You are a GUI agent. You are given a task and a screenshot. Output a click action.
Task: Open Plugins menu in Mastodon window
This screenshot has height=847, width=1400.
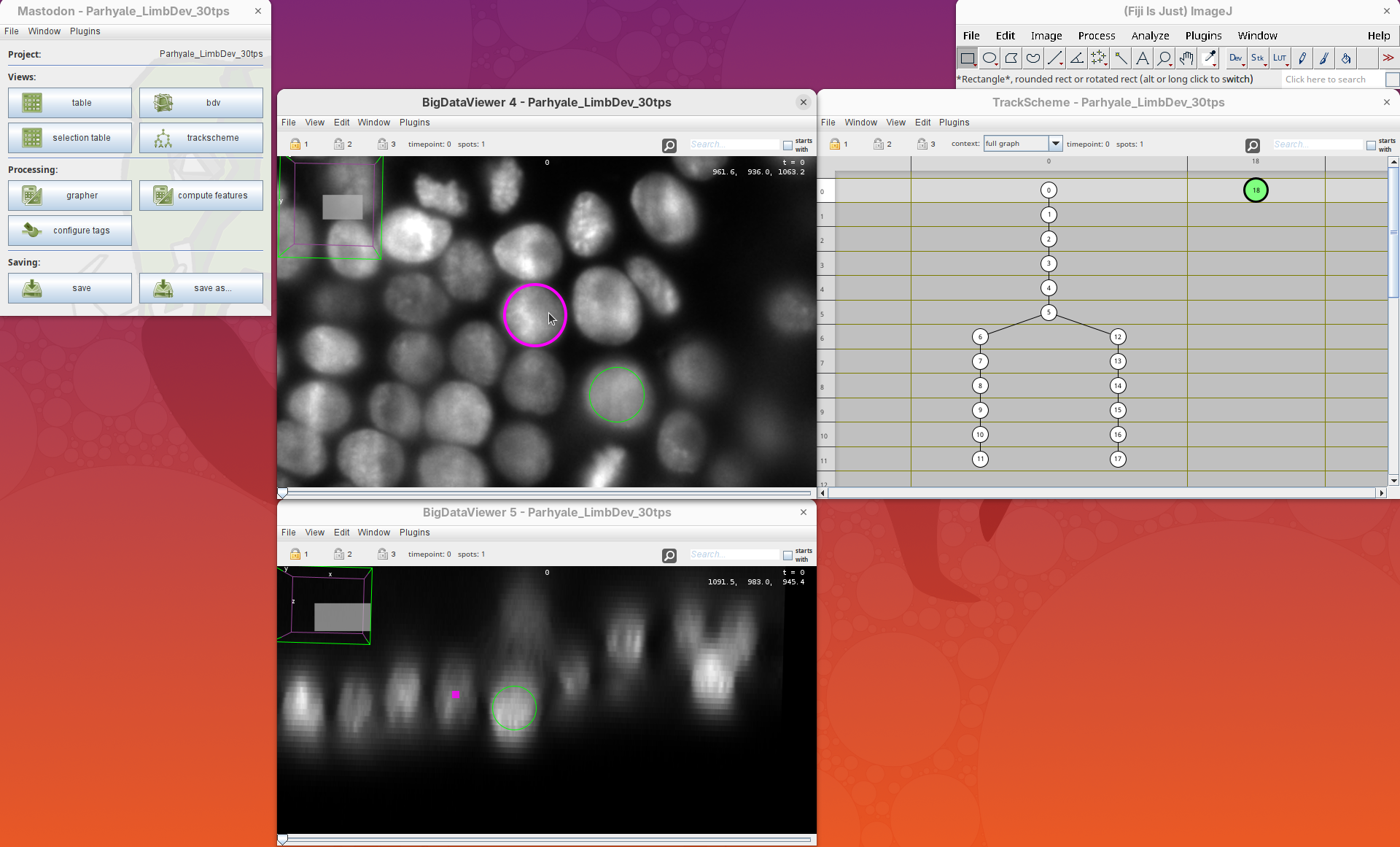point(85,31)
